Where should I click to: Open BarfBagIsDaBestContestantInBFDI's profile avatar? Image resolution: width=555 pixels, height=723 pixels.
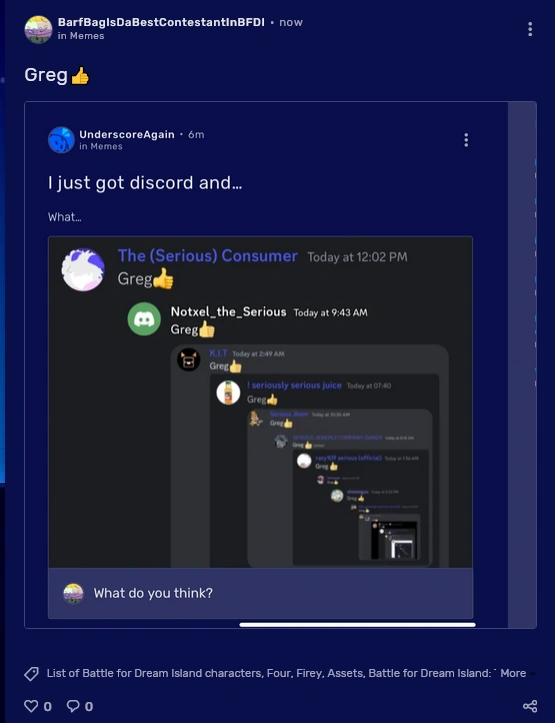(x=38, y=29)
